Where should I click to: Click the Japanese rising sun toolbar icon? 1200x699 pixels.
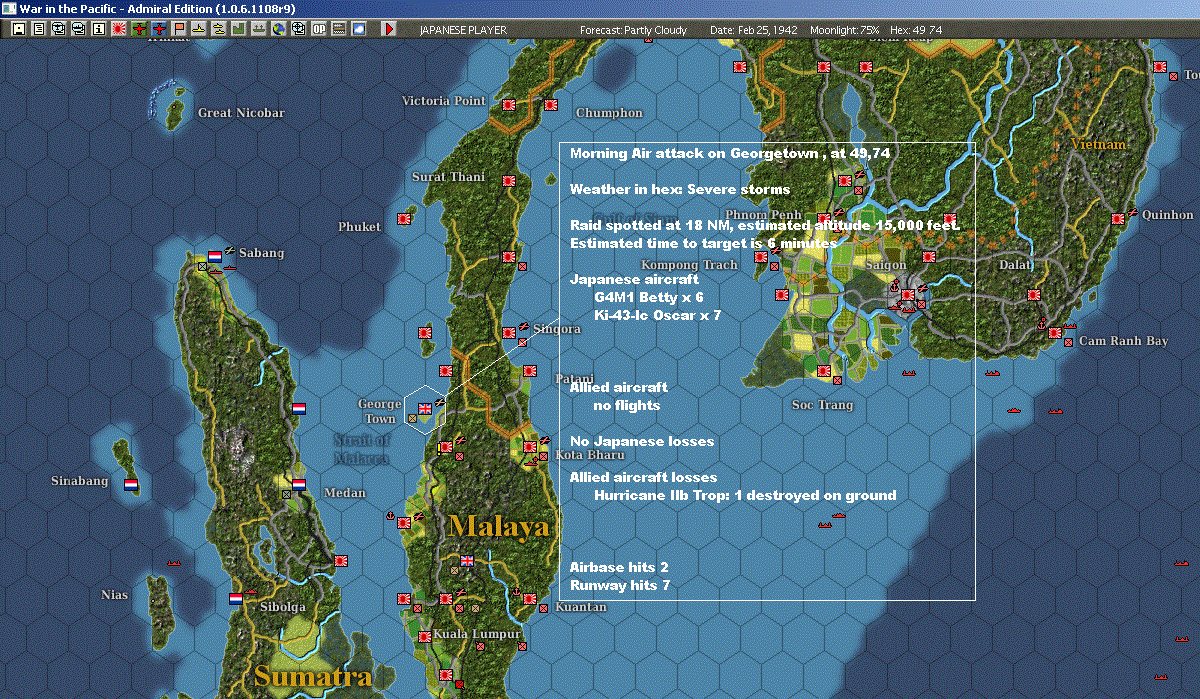click(x=118, y=29)
